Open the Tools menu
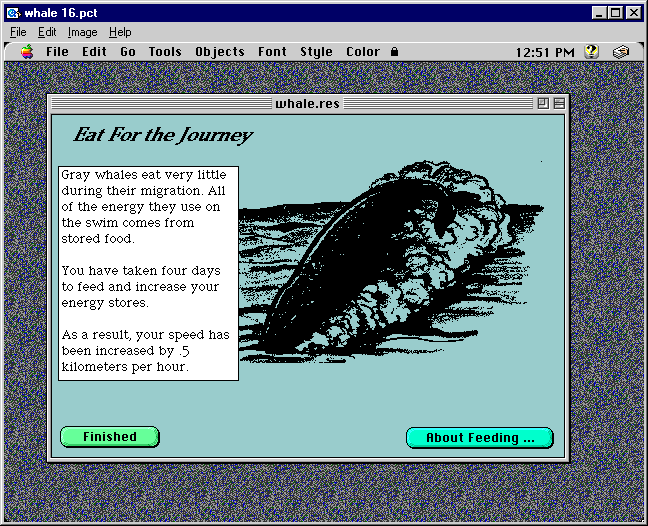This screenshot has height=526, width=648. pos(165,52)
